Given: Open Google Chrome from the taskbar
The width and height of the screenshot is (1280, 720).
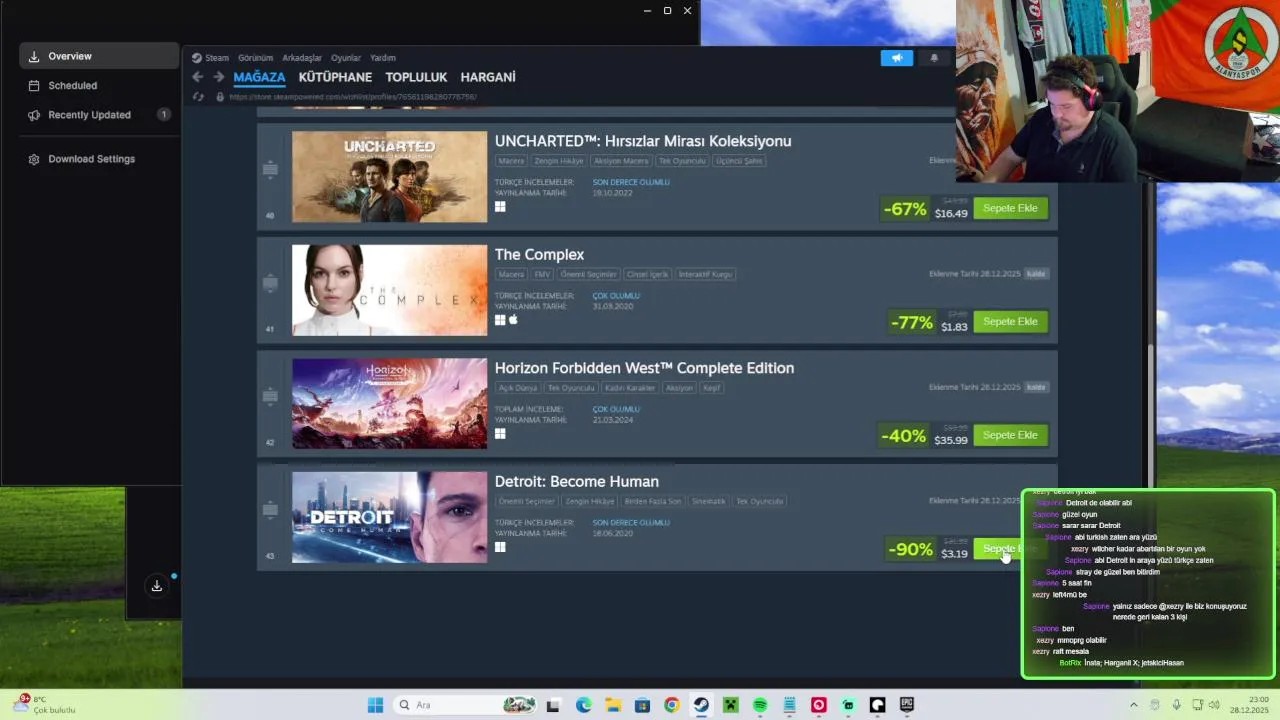Looking at the screenshot, I should tap(671, 705).
